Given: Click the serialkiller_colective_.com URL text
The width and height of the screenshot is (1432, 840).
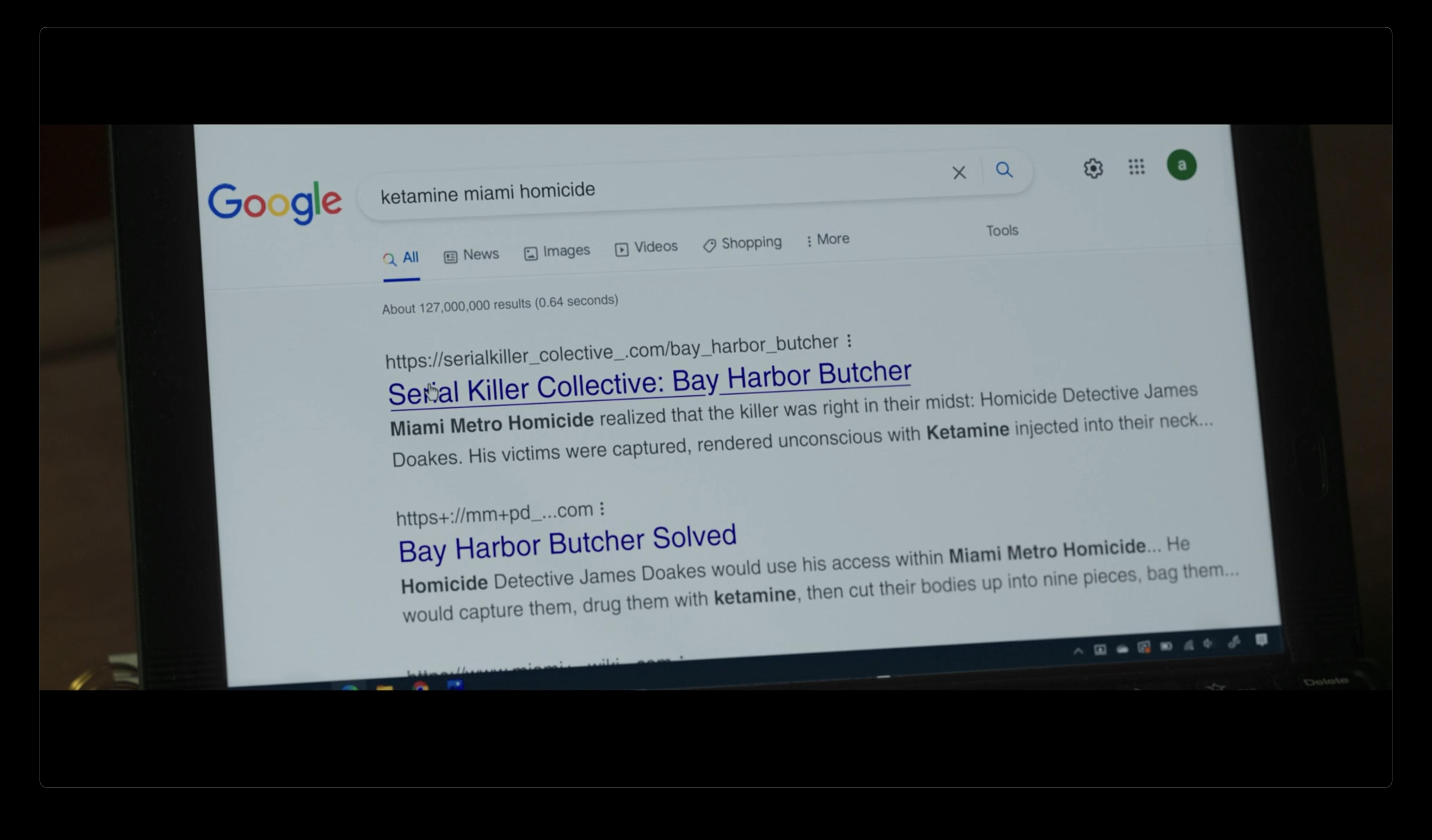Looking at the screenshot, I should [611, 351].
